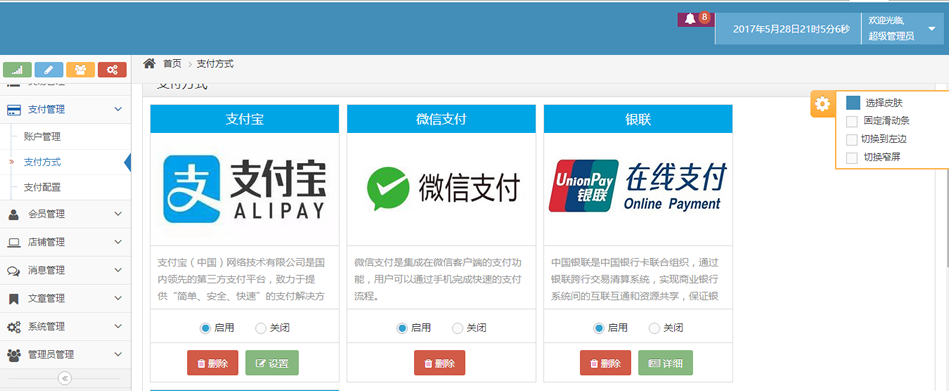The width and height of the screenshot is (949, 391).
Task: Click the blue skin color swatch
Action: pos(853,103)
